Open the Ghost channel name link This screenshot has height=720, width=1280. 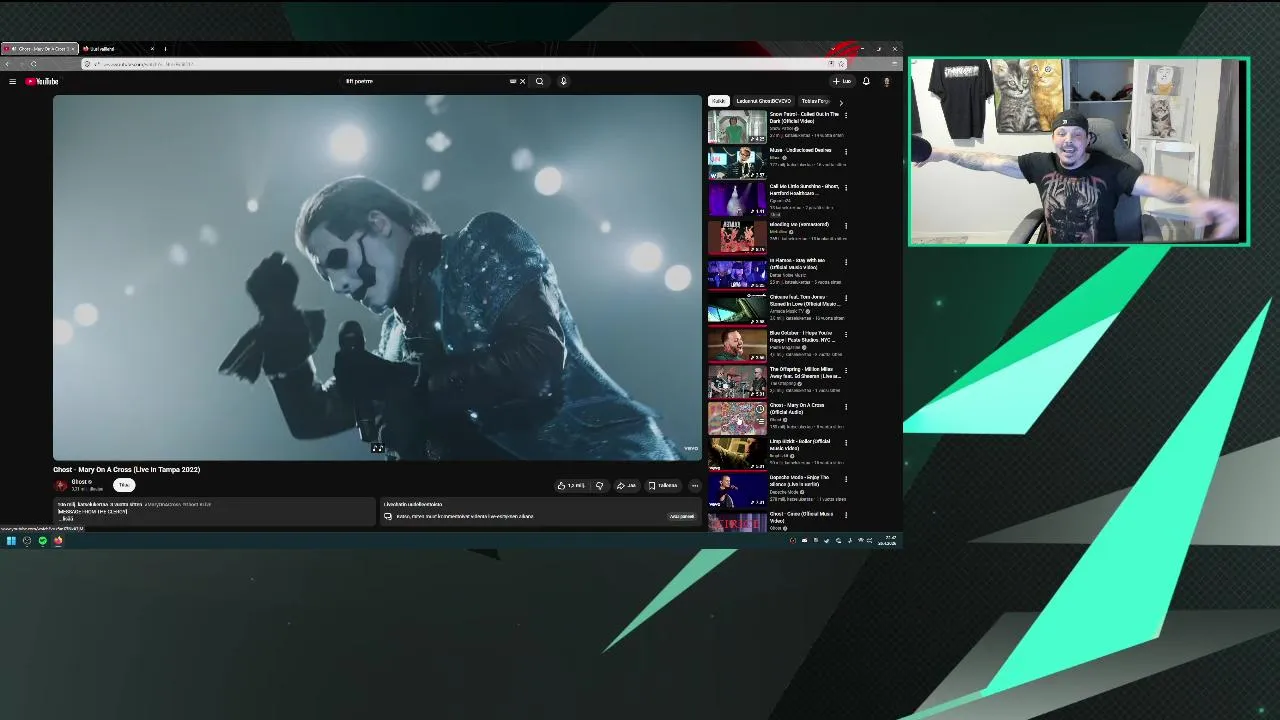80,482
